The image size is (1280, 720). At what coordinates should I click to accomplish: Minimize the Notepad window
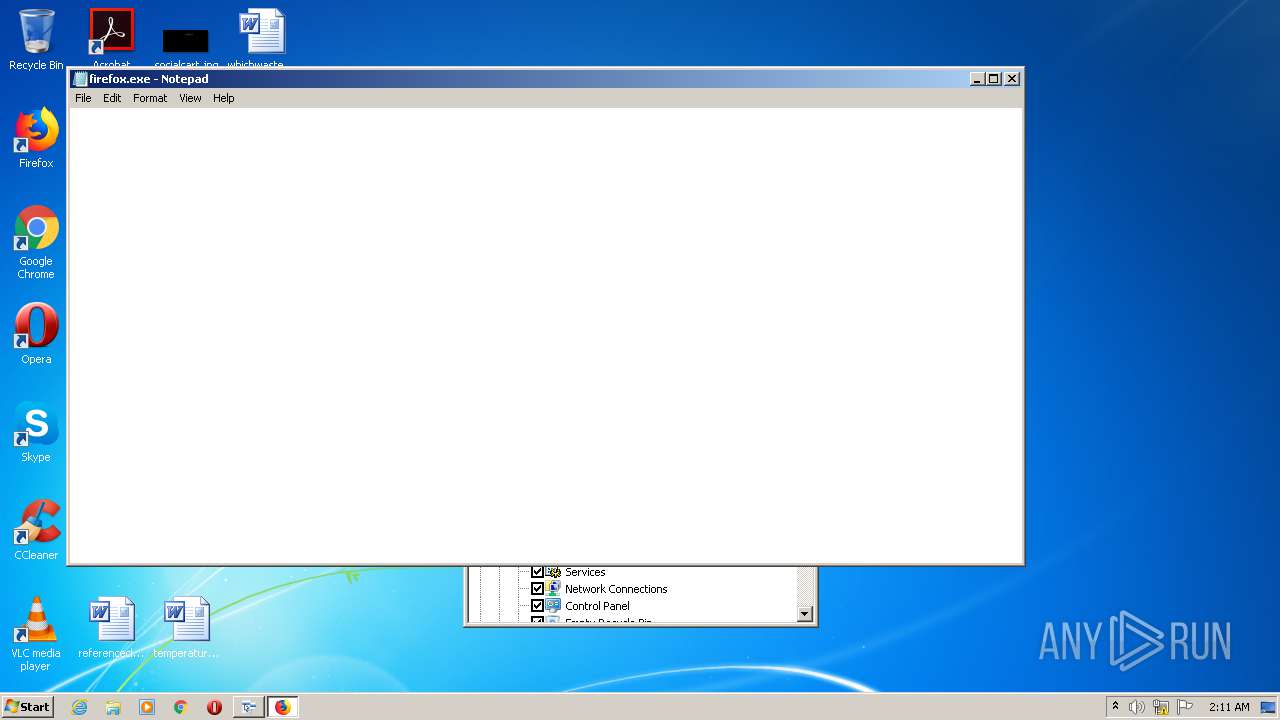click(x=977, y=79)
